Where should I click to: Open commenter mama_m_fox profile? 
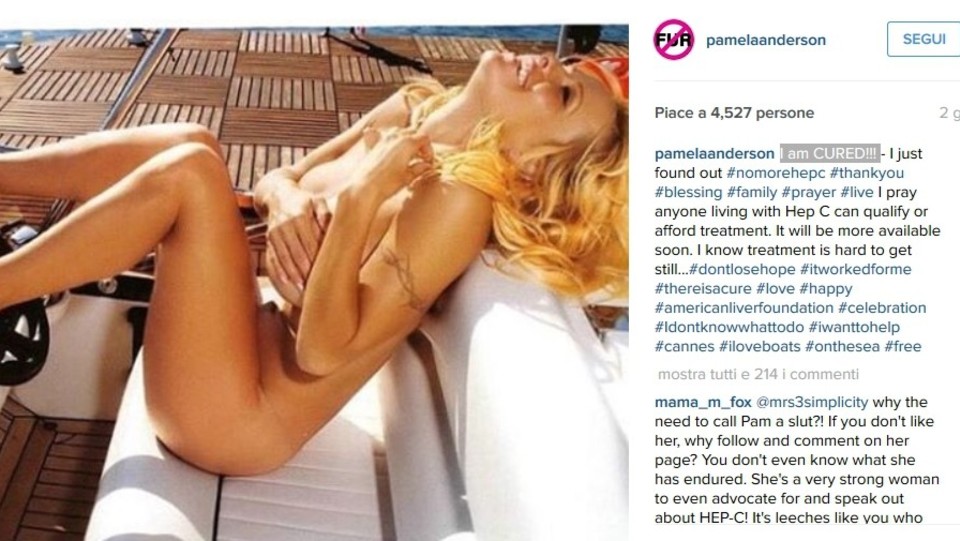703,402
